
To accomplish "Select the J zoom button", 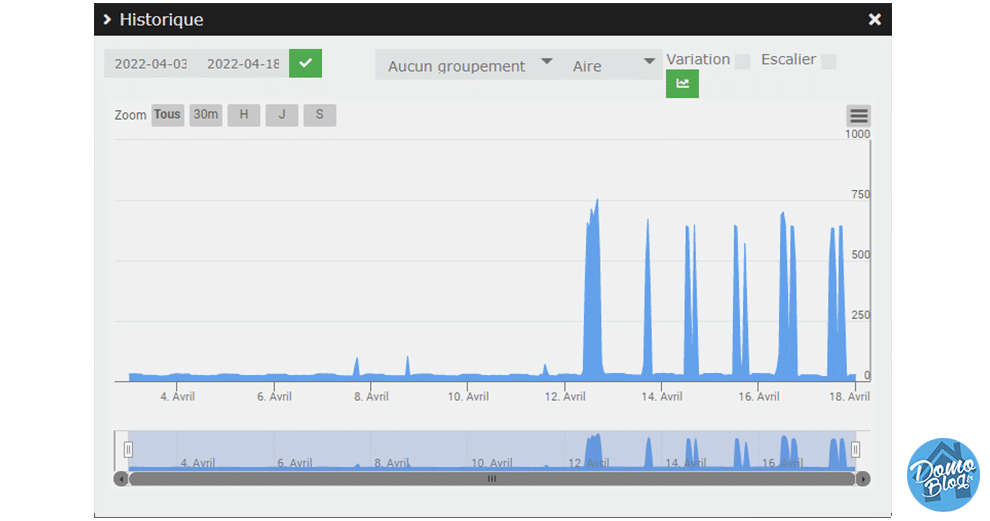I will [x=282, y=115].
